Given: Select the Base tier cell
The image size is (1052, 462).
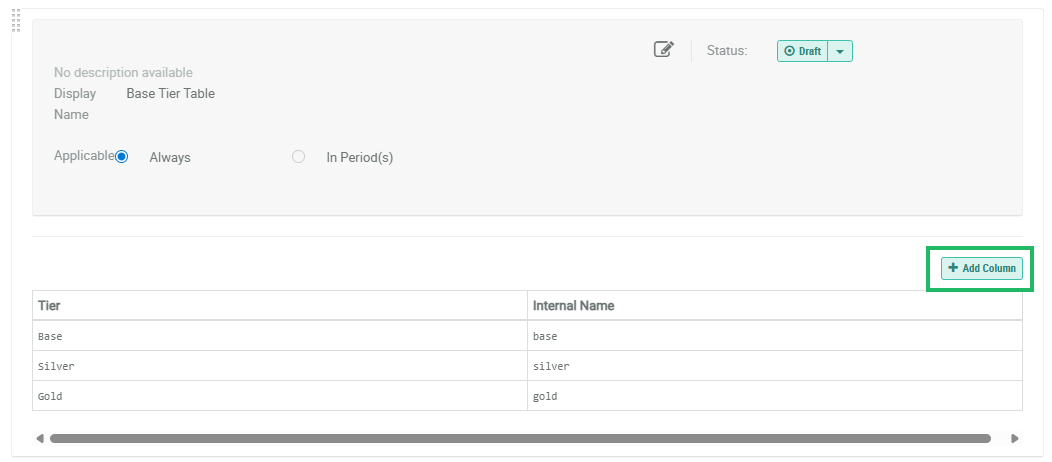Looking at the screenshot, I should click(x=50, y=336).
